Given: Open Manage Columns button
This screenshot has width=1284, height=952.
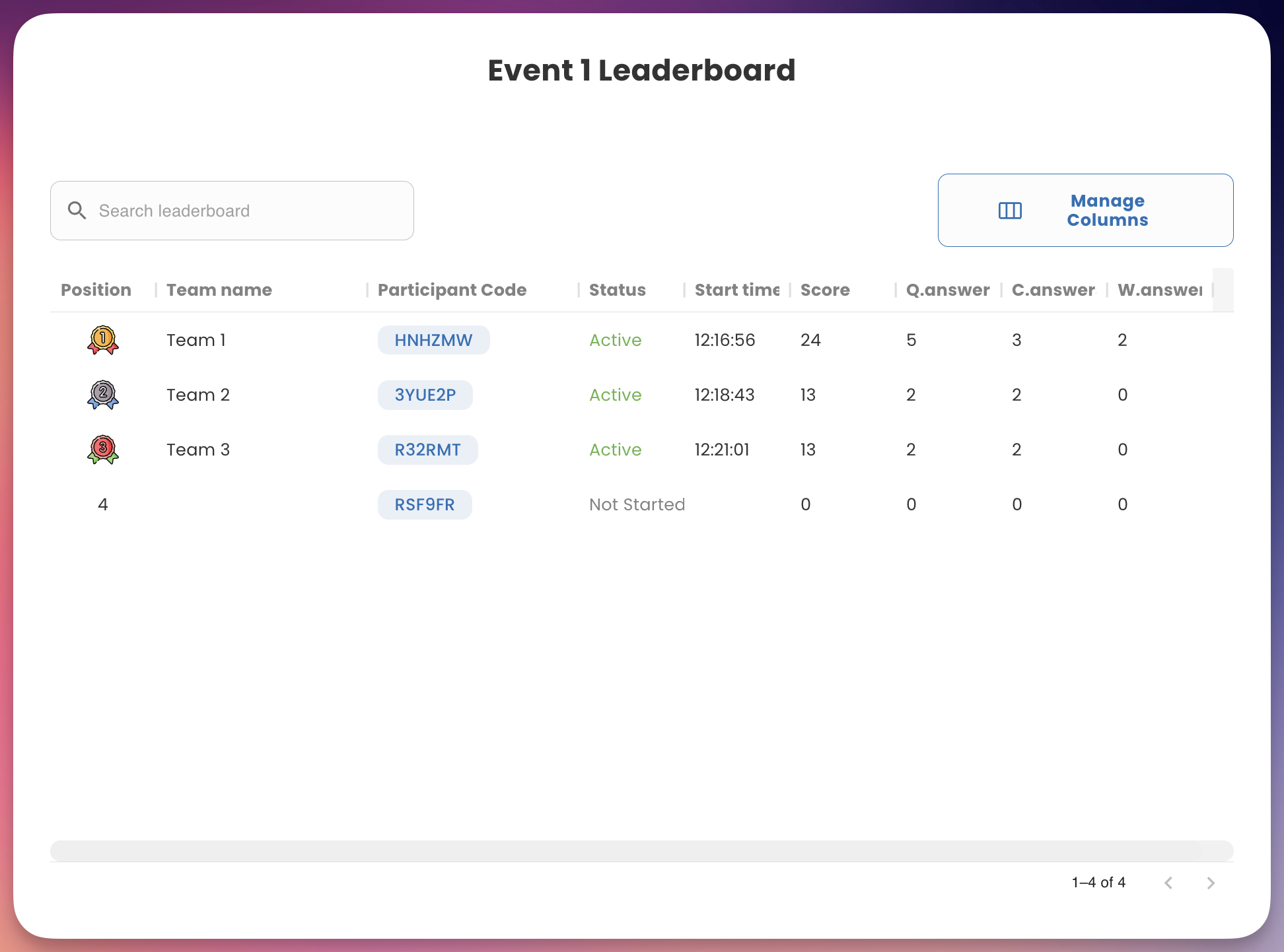Looking at the screenshot, I should (x=1085, y=211).
